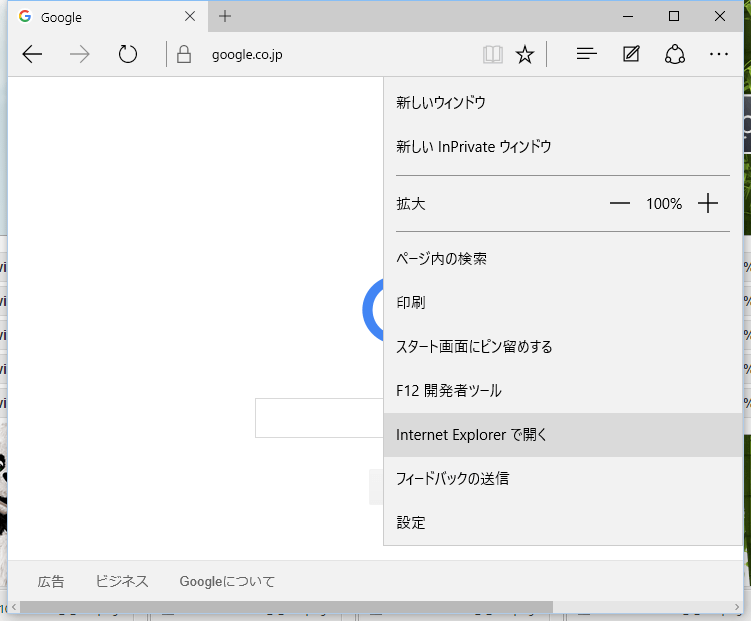Open a new tab plus button
Screen dimensions: 751x621
click(x=225, y=16)
